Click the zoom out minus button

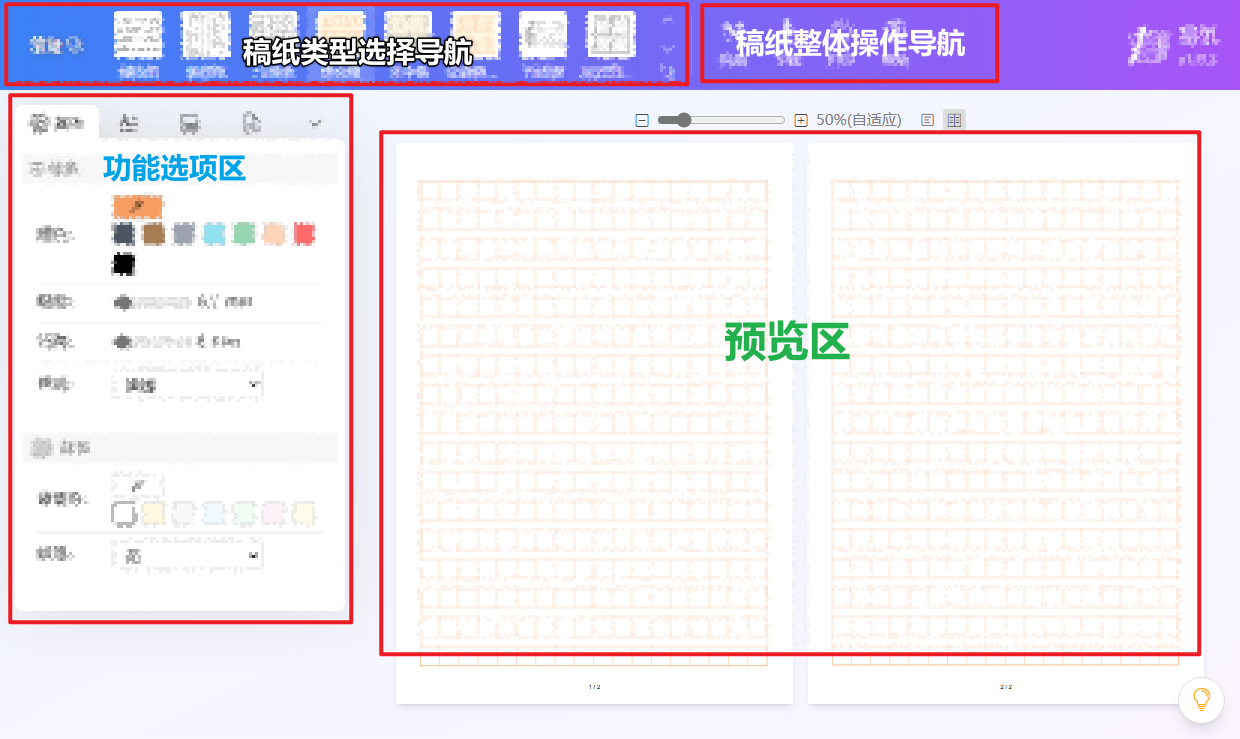click(642, 120)
